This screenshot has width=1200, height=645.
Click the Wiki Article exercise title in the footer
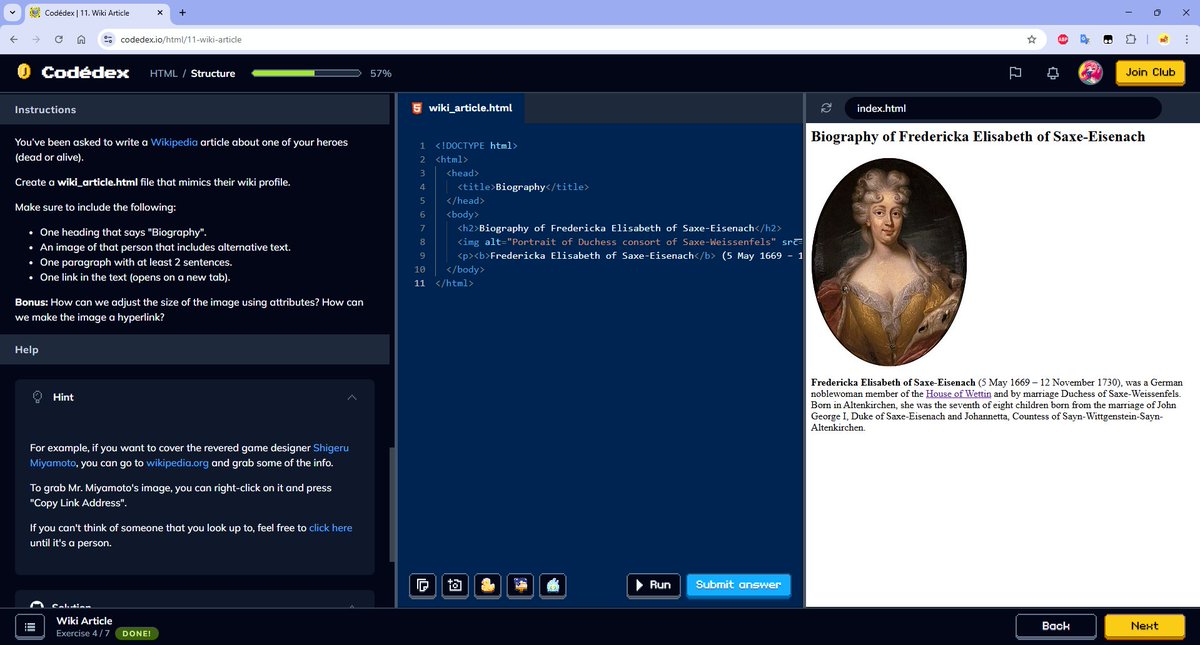coord(84,621)
